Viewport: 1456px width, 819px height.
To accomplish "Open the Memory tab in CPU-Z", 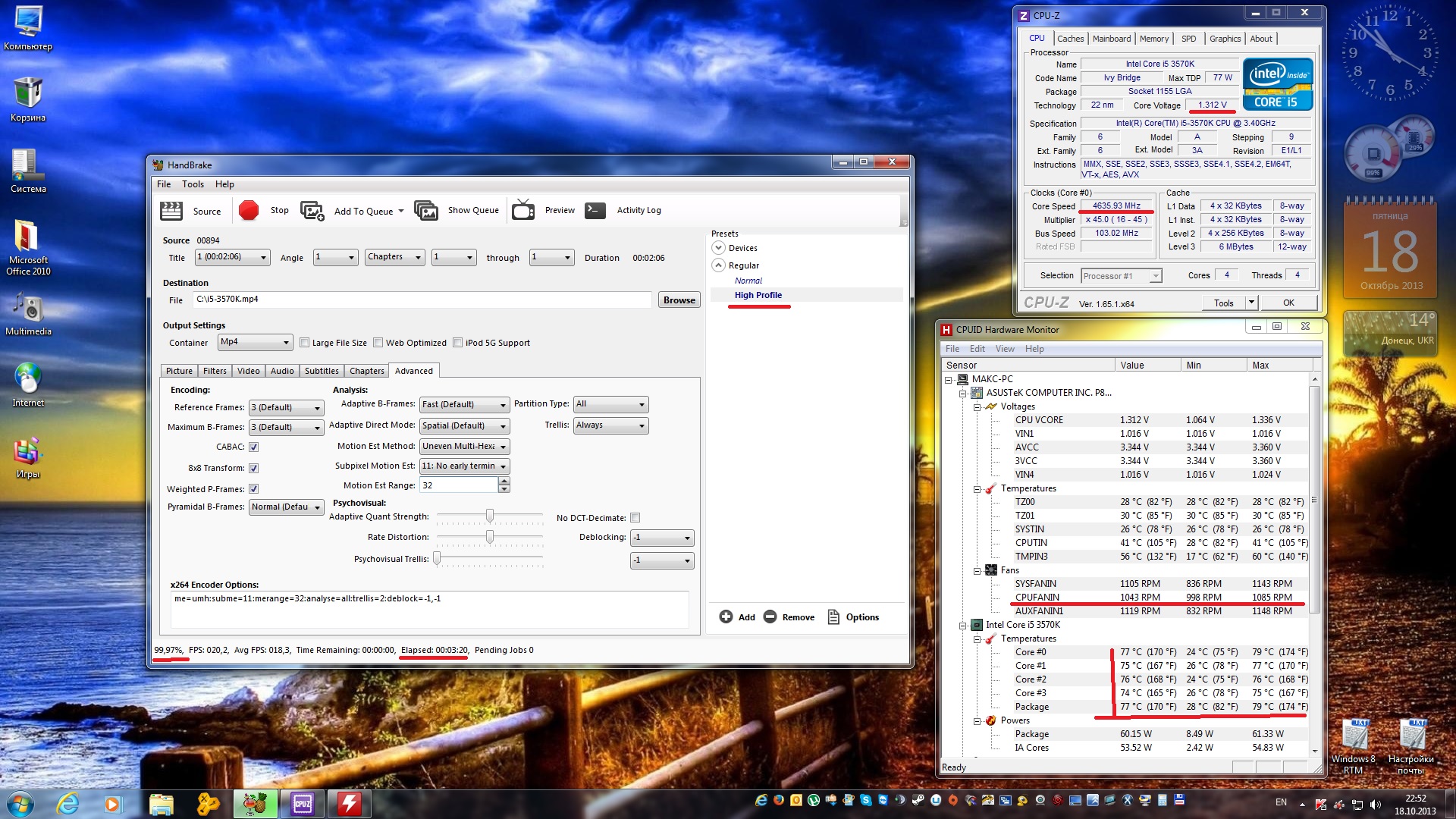I will (1153, 39).
